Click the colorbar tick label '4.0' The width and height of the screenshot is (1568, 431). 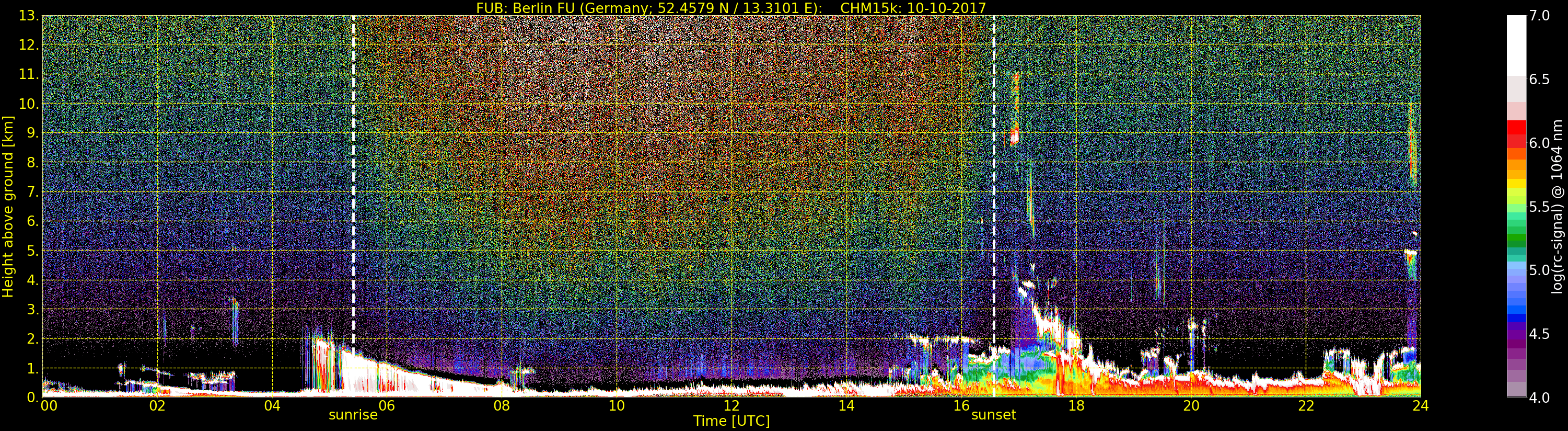point(1539,398)
